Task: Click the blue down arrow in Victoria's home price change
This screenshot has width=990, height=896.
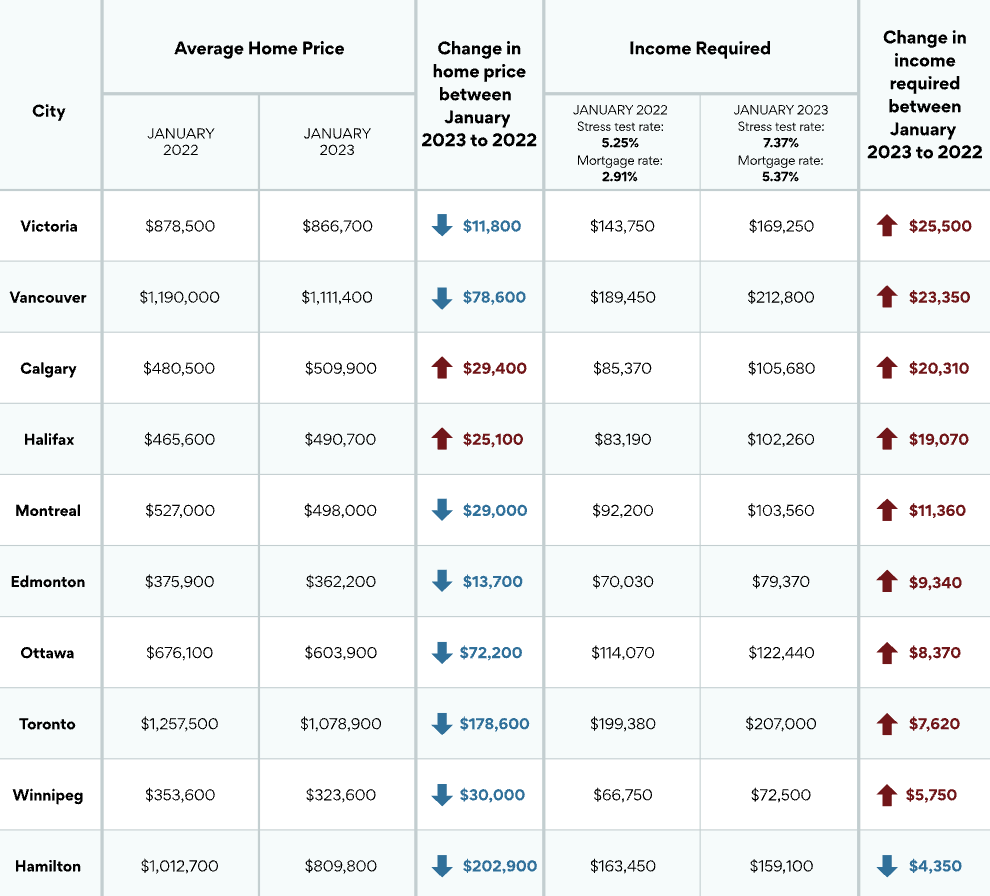Action: point(442,226)
